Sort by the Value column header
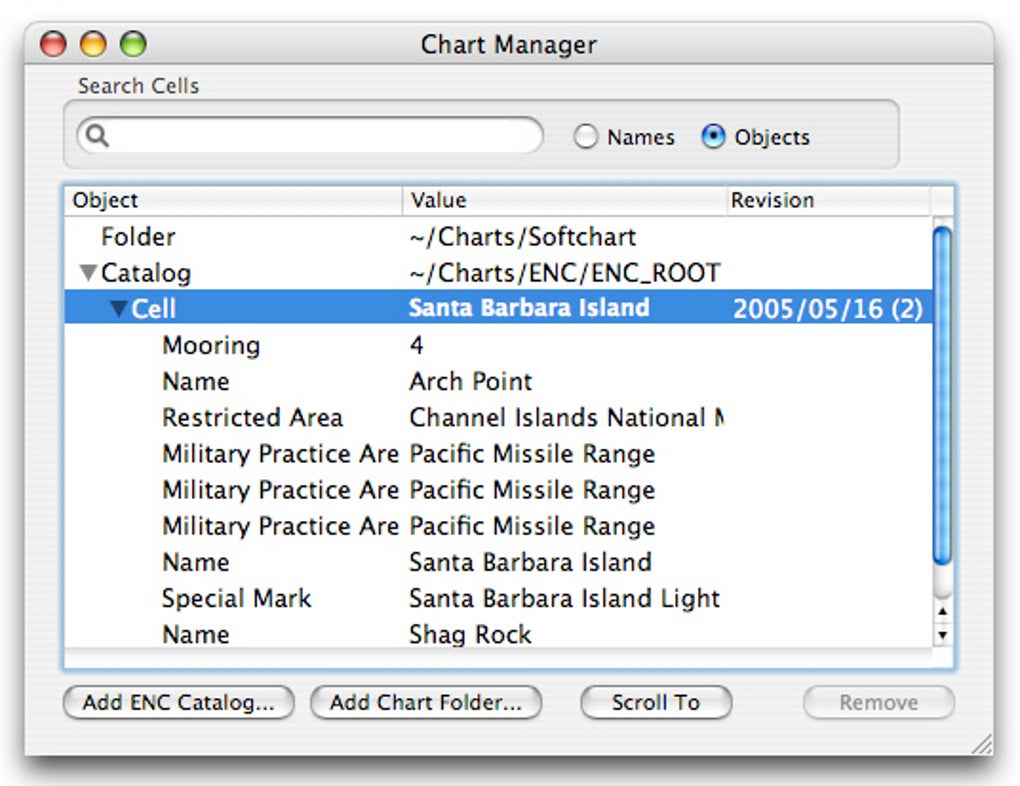Image resolution: width=1020 pixels, height=786 pixels. click(564, 200)
